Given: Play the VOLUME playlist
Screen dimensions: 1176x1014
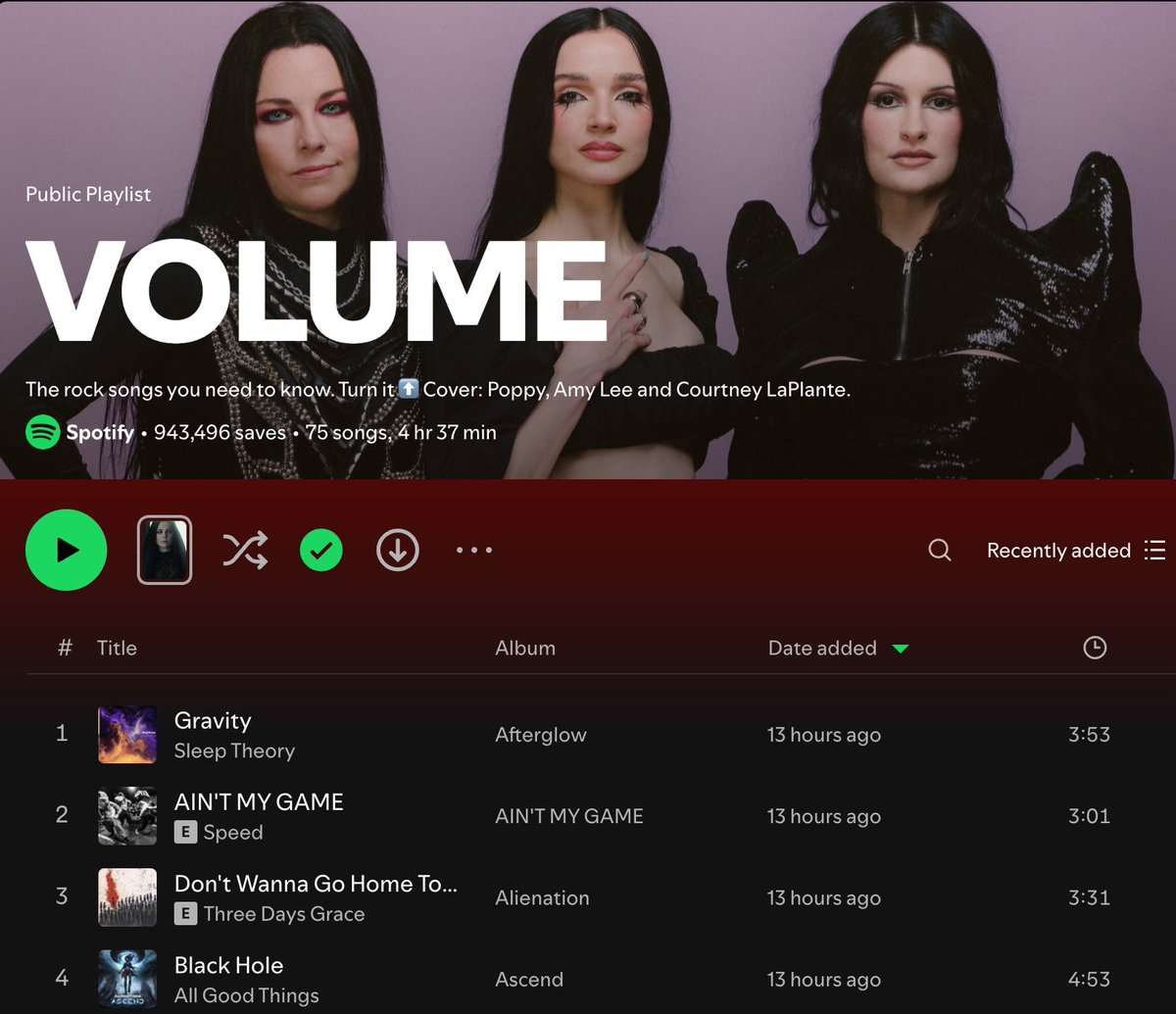Looking at the screenshot, I should [67, 551].
